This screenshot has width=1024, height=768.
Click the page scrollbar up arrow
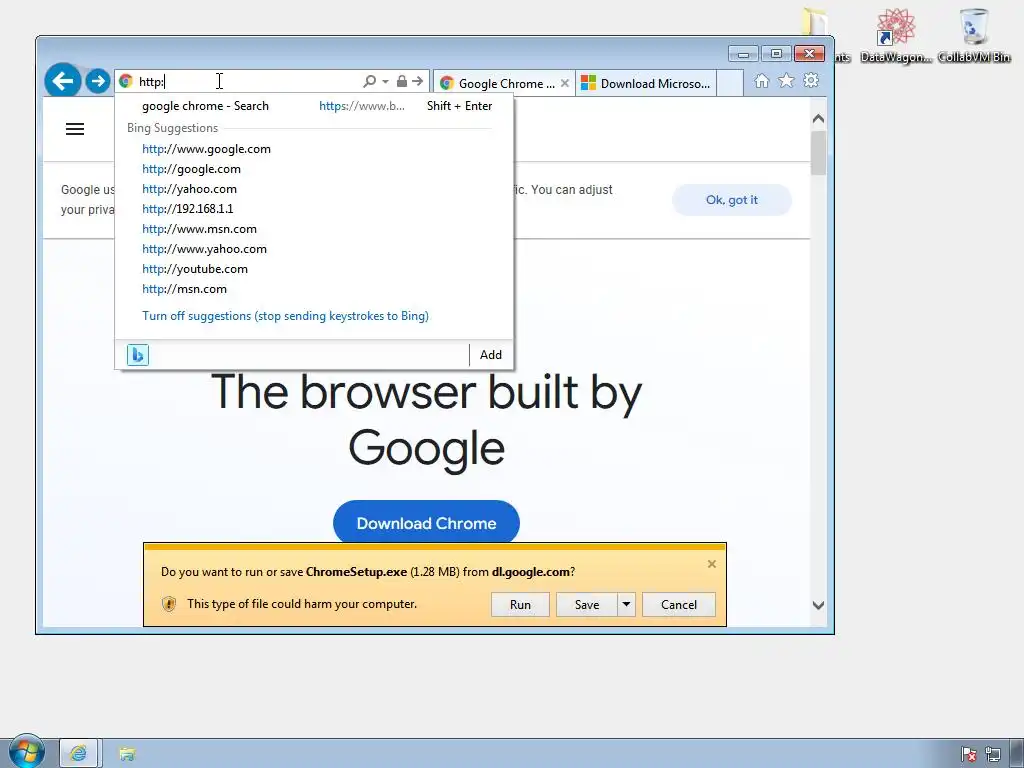[x=818, y=119]
